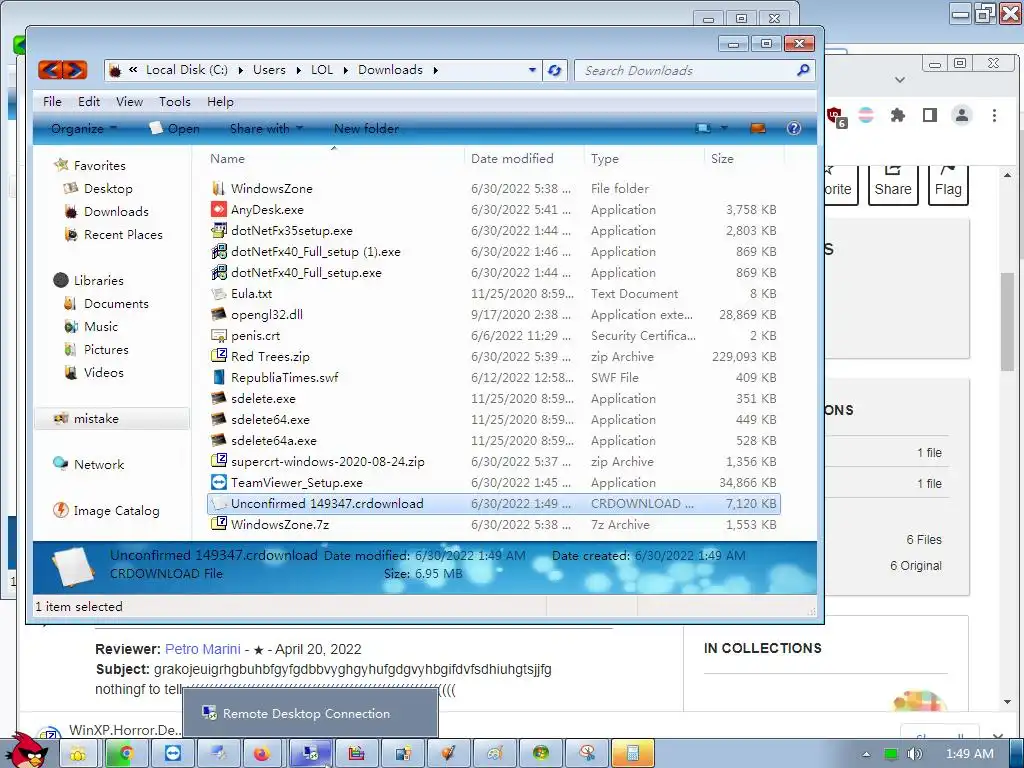1024x768 pixels.
Task: Open the browser three-dot menu
Action: coord(994,116)
